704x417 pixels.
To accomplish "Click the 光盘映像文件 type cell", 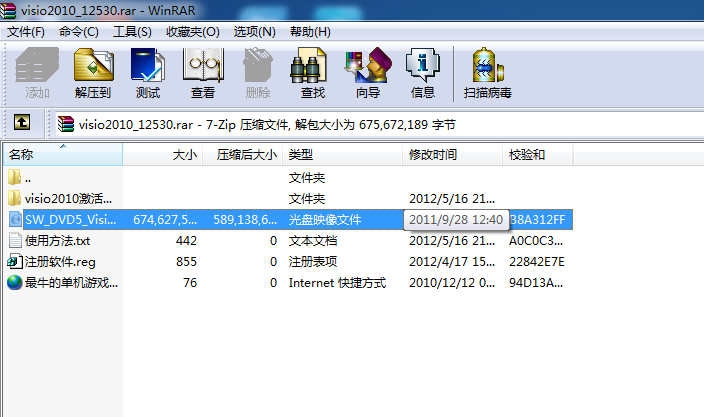I will click(325, 219).
